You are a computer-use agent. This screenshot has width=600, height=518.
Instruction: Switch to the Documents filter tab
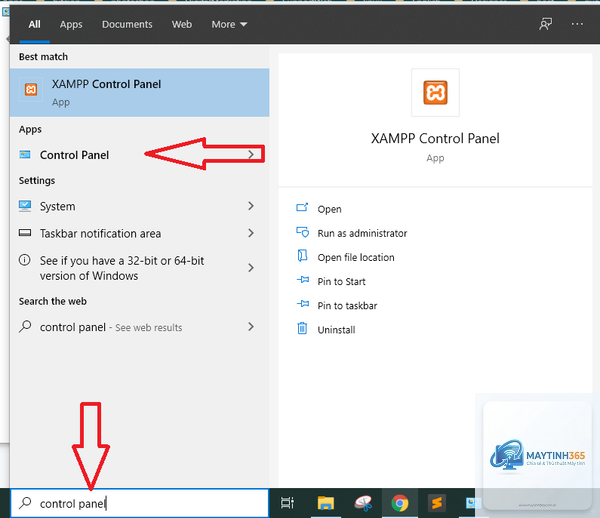pyautogui.click(x=127, y=24)
